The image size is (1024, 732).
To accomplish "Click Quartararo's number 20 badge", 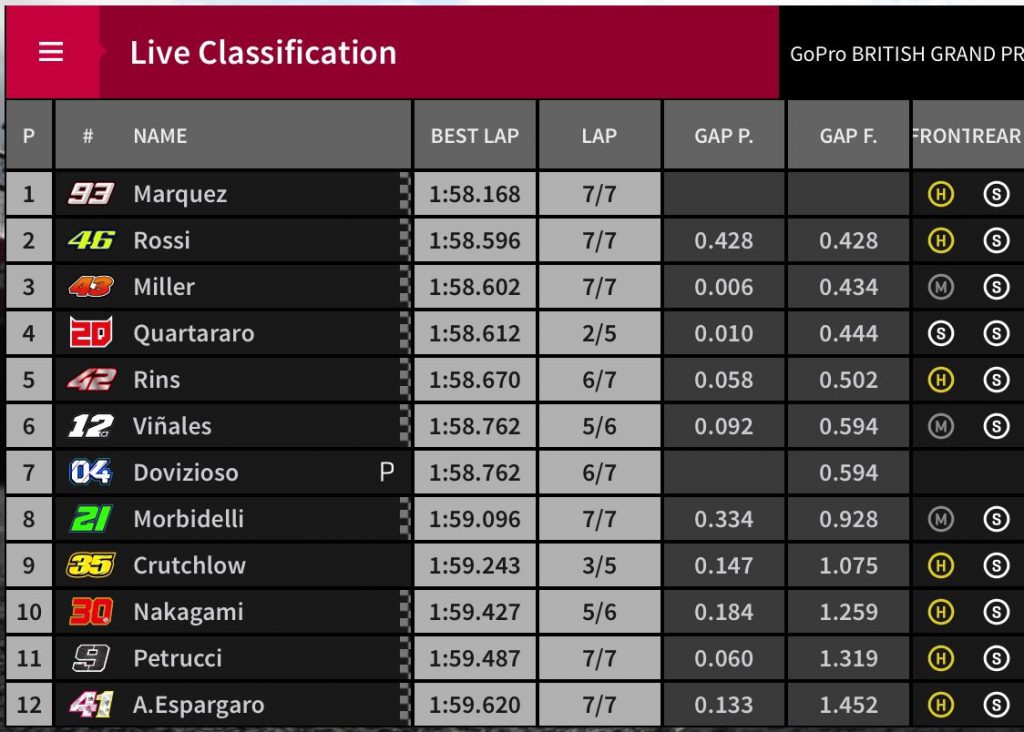I will pos(90,333).
